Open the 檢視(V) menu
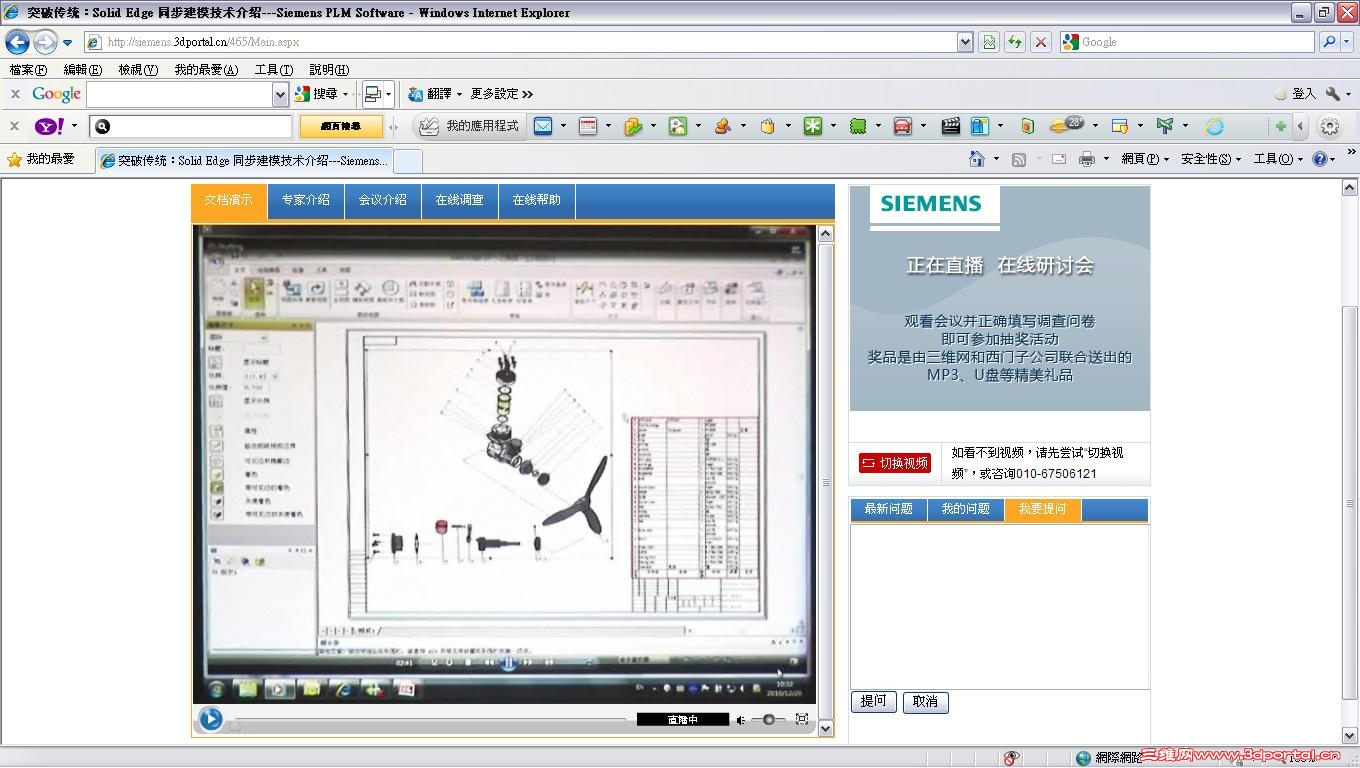The height and width of the screenshot is (768, 1360). point(138,70)
